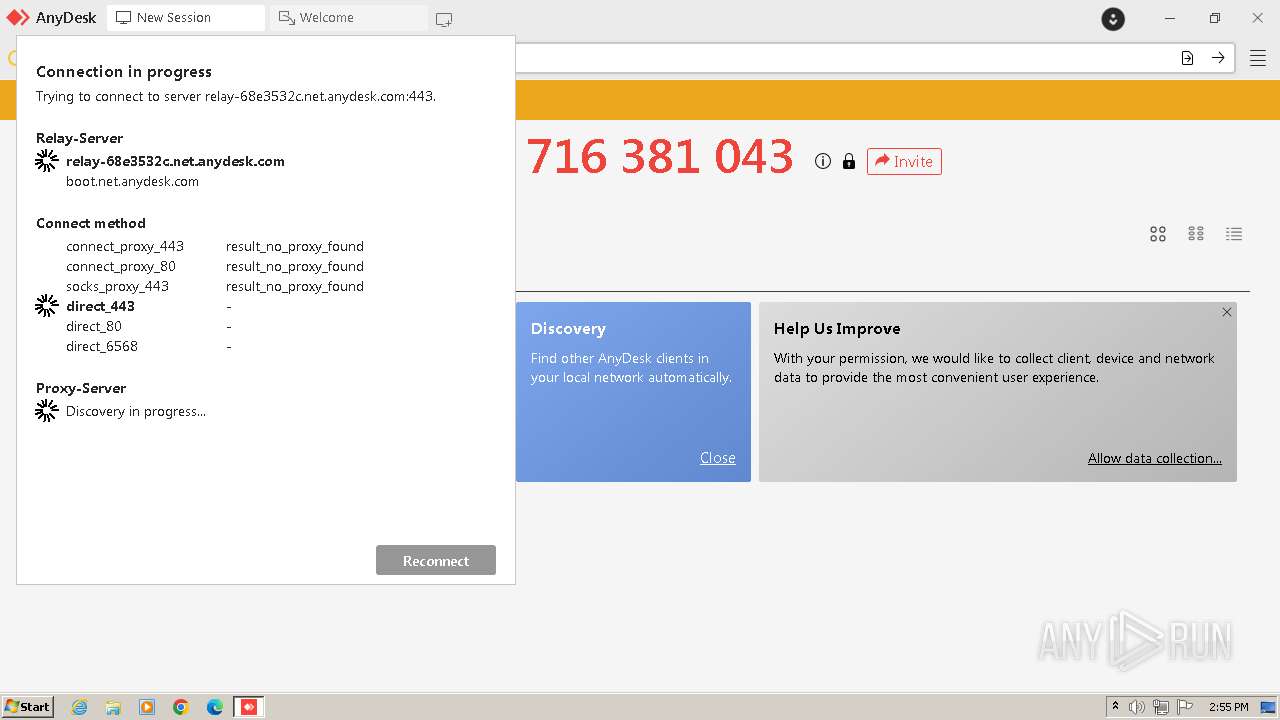Restore the AnyDesk window size

[x=1214, y=18]
